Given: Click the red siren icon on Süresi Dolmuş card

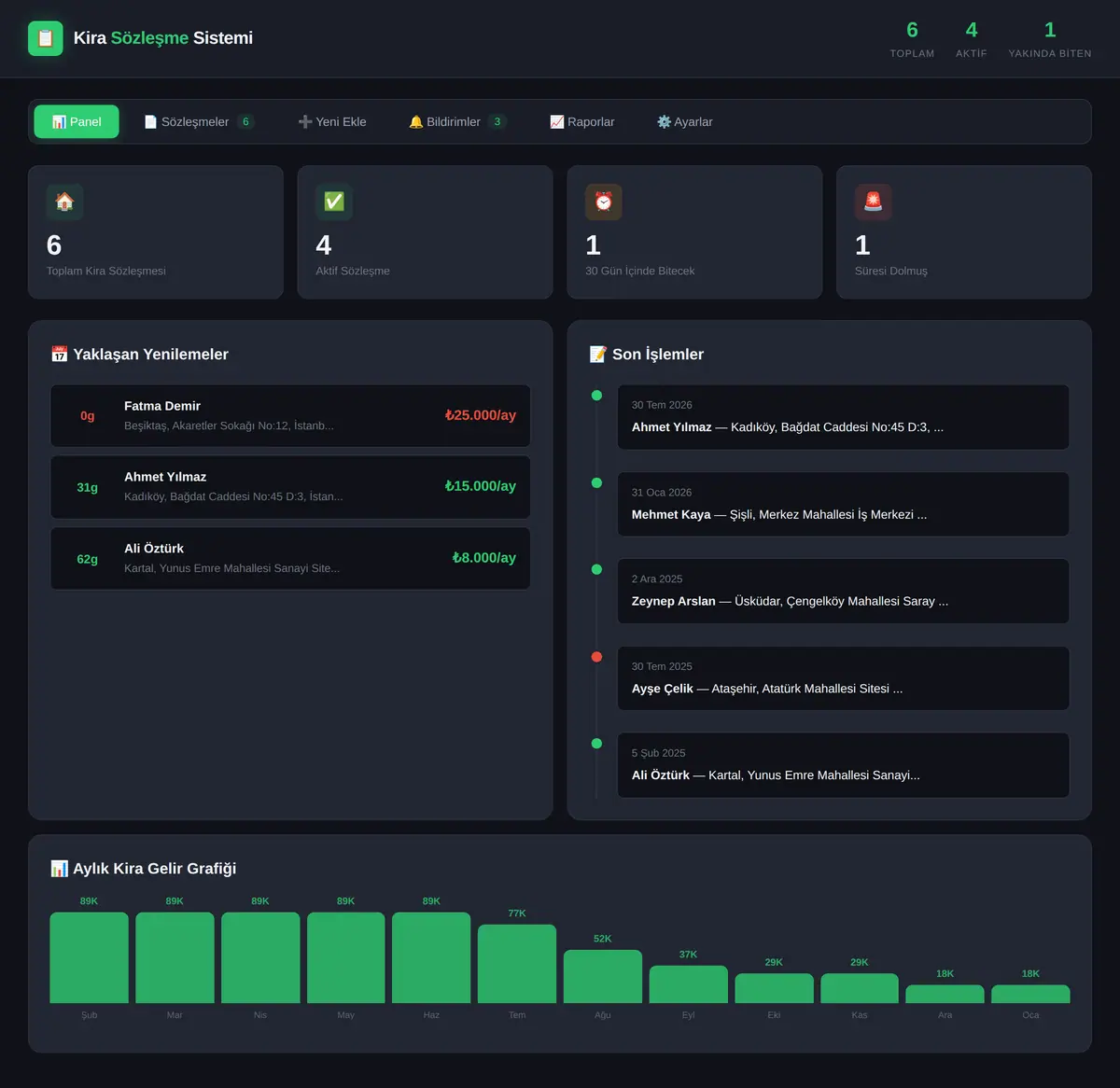Looking at the screenshot, I should [874, 202].
